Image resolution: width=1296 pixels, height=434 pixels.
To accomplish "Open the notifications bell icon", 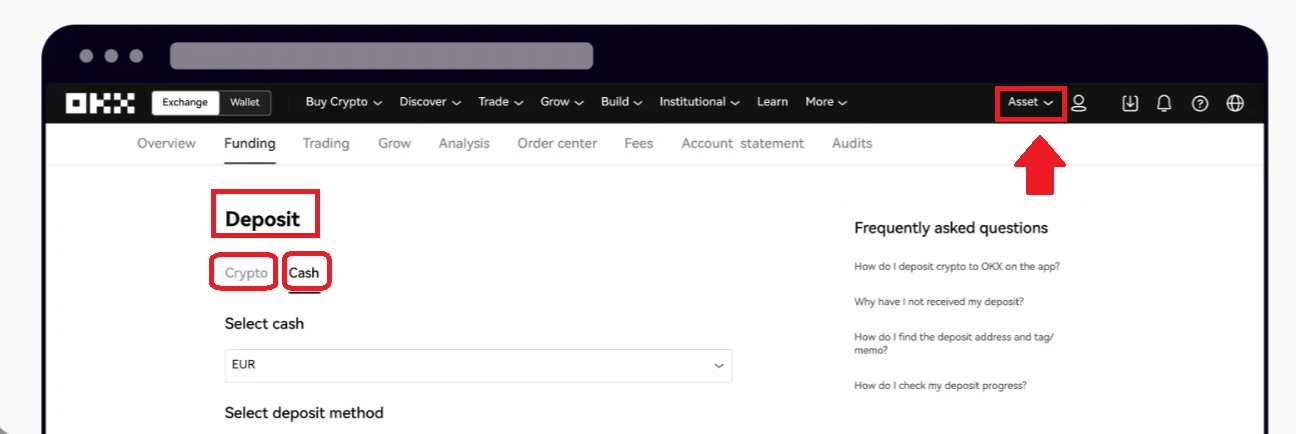I will click(1164, 103).
